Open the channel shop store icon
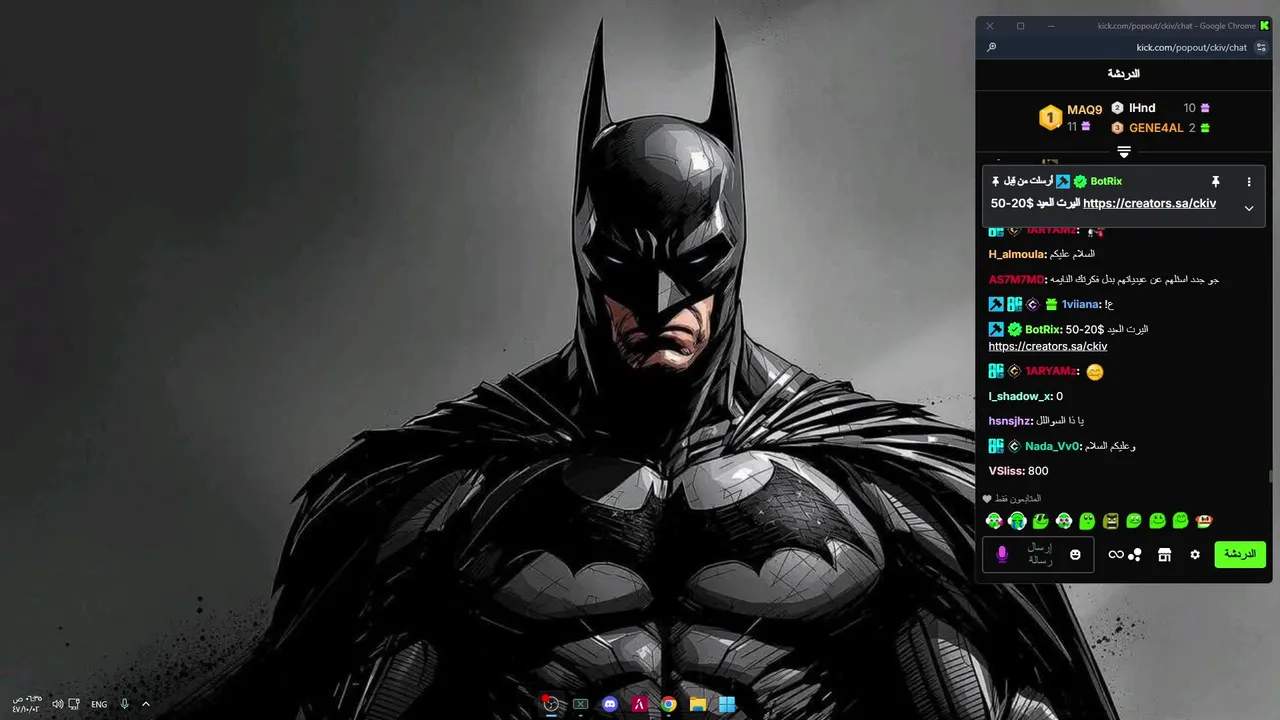 (x=1164, y=554)
